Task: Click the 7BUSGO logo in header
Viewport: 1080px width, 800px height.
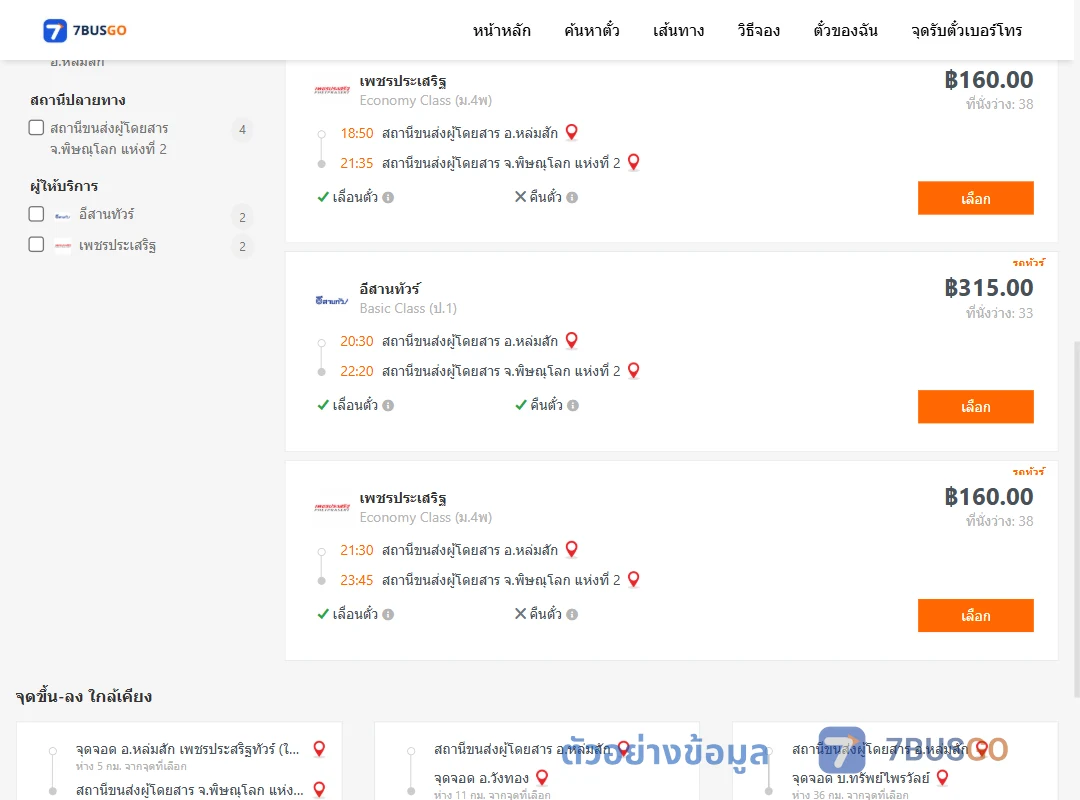Action: point(85,30)
